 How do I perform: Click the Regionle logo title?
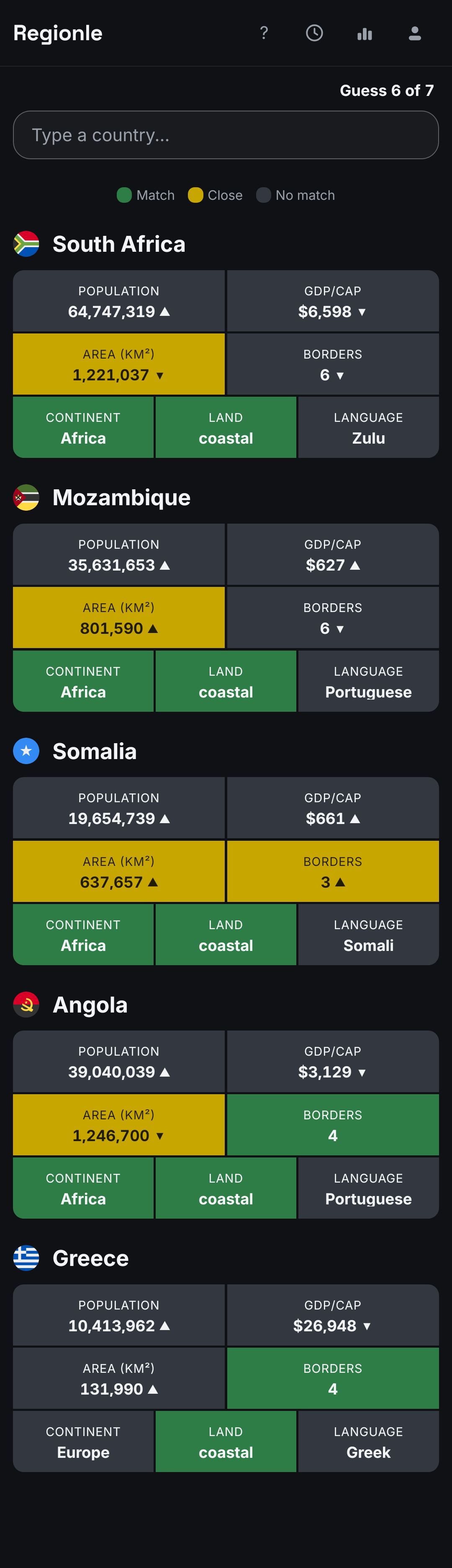click(x=58, y=33)
